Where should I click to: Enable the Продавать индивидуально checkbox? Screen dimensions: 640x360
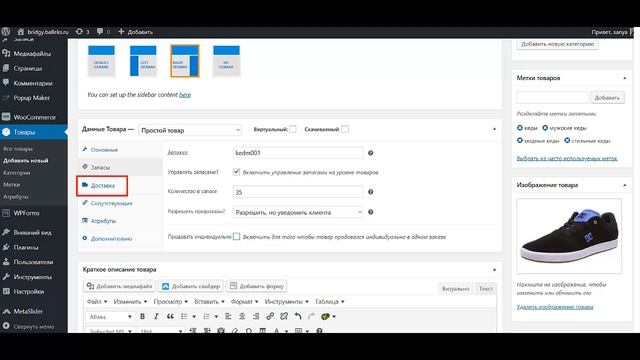click(x=236, y=236)
